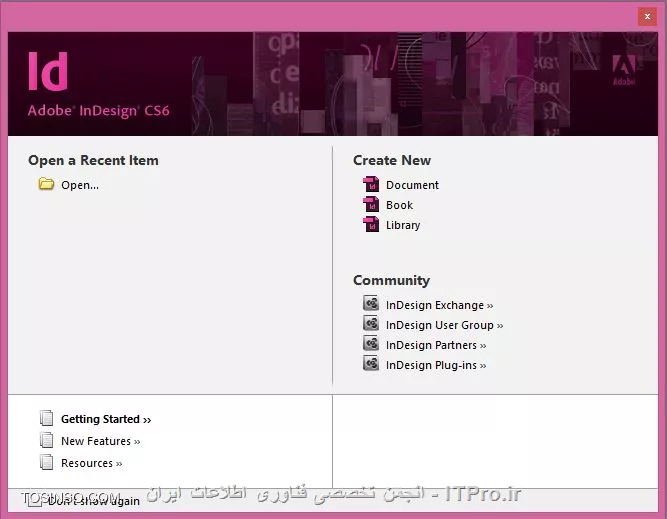Create a new Document

[412, 185]
